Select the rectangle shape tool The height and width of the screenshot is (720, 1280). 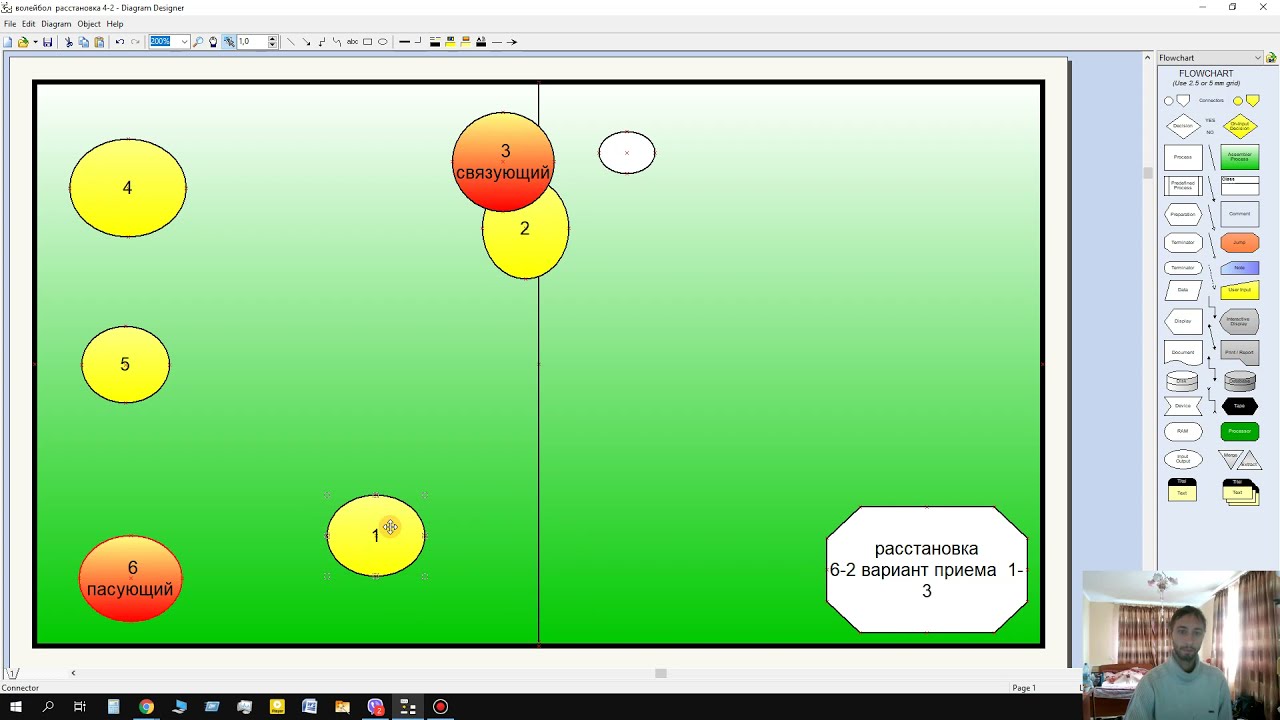click(367, 42)
